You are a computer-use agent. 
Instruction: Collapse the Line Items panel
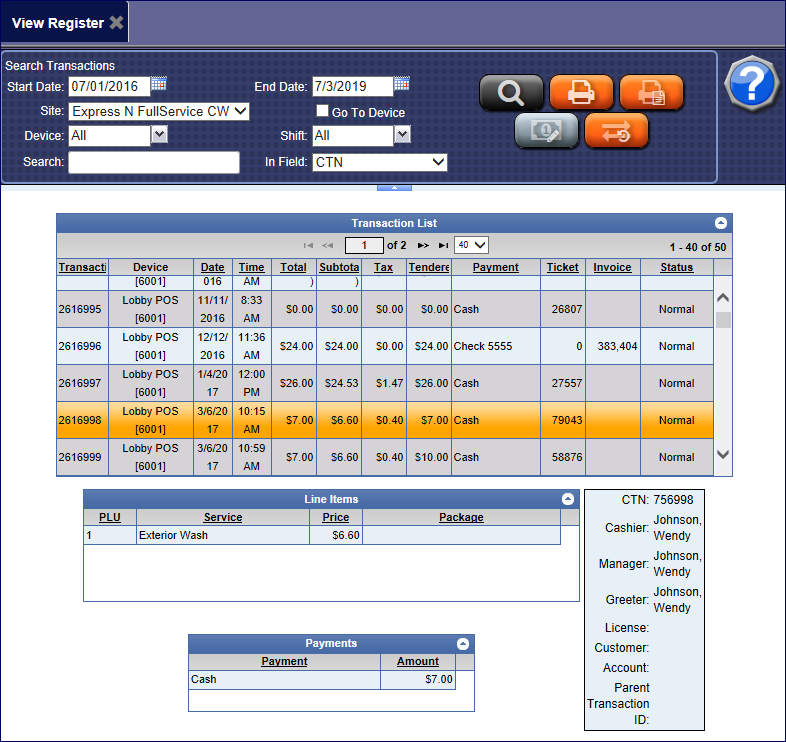coord(568,499)
